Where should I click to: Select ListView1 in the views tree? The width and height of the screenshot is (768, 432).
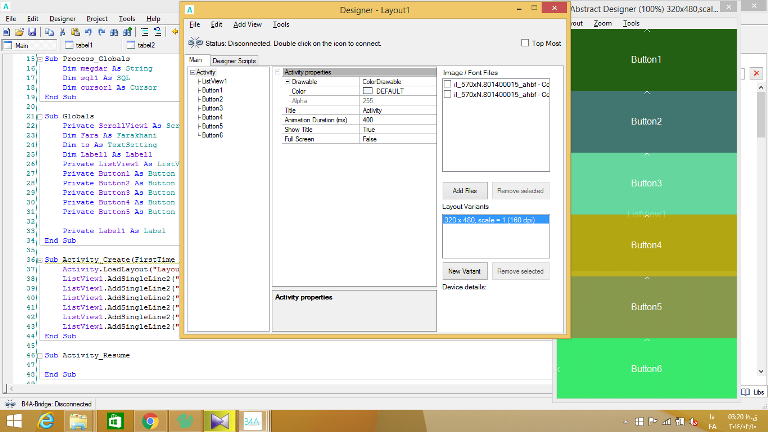click(x=214, y=81)
